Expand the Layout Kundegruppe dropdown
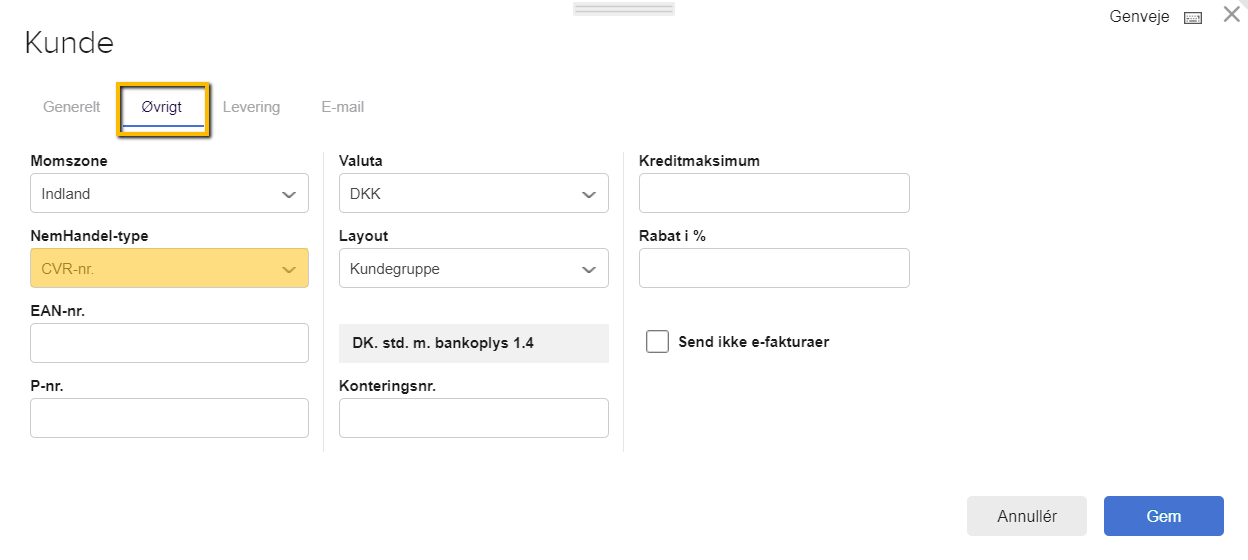The height and width of the screenshot is (560, 1248). (x=474, y=268)
